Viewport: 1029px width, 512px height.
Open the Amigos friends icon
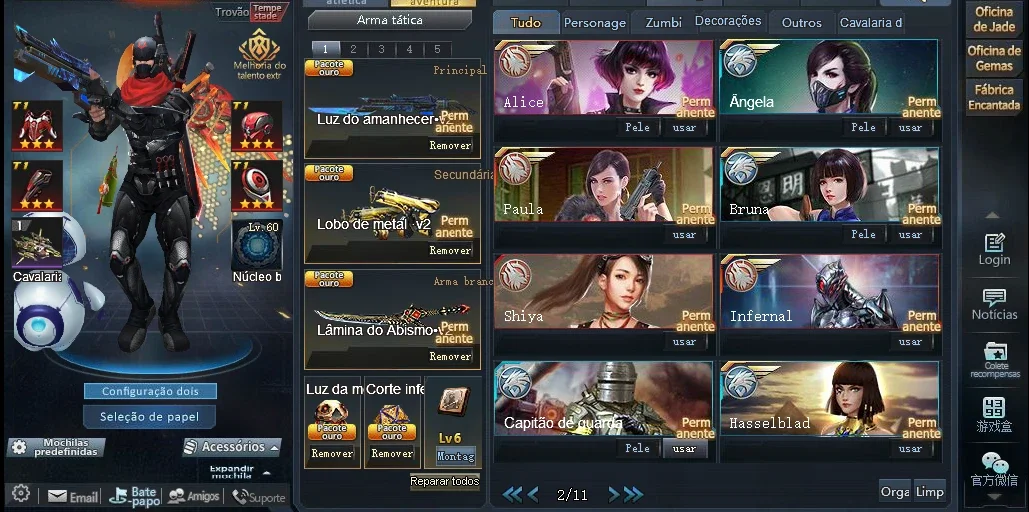coord(176,497)
